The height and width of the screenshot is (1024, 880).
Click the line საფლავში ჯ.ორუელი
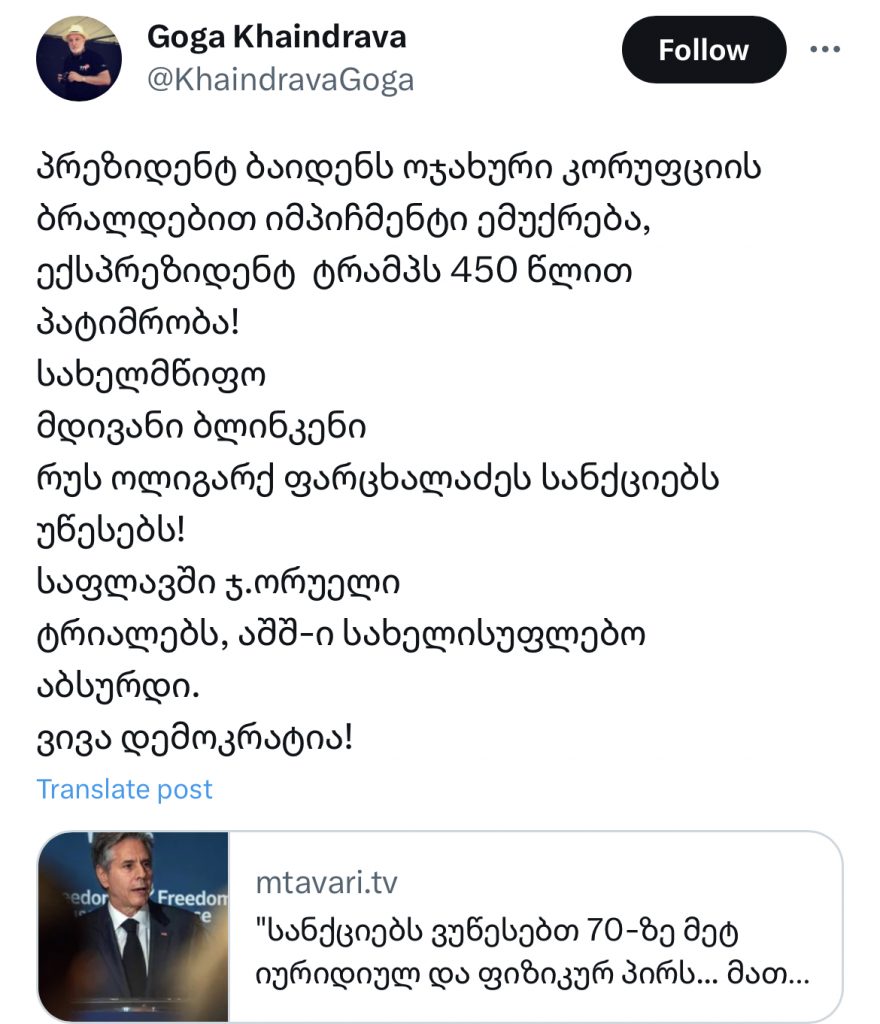(218, 583)
